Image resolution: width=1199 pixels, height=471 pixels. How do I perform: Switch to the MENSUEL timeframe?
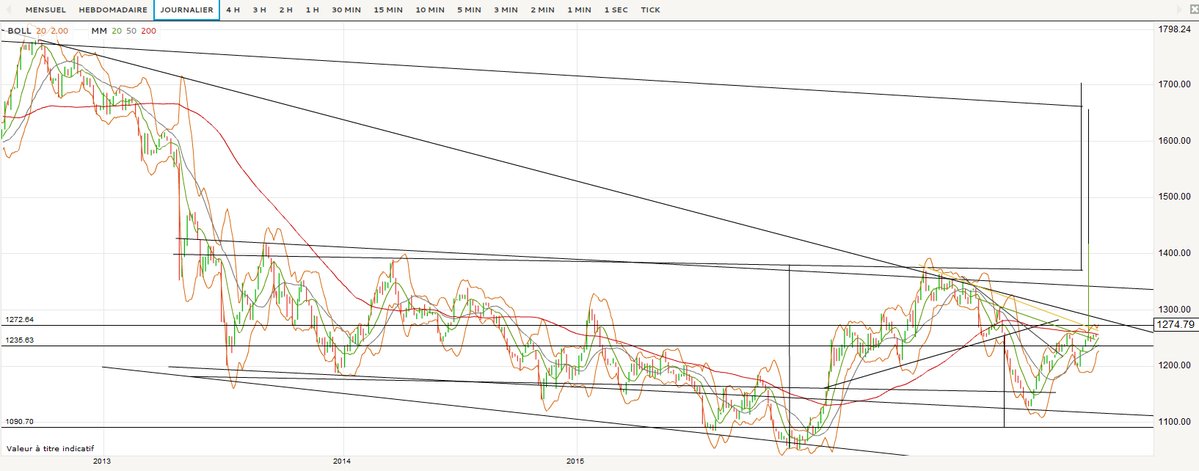[x=45, y=10]
